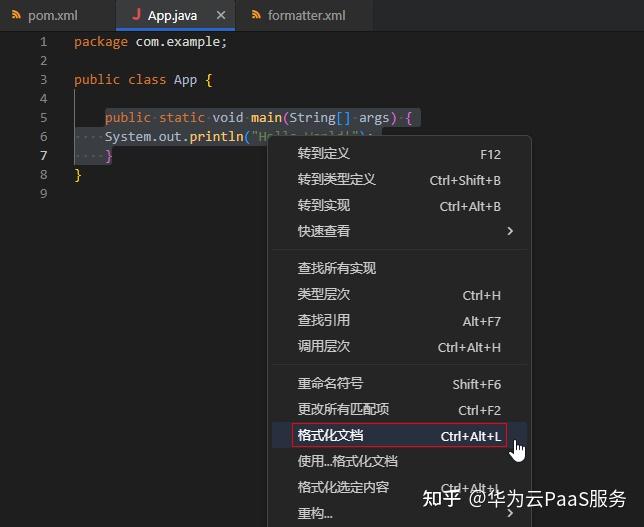The image size is (644, 527).
Task: Click the 'static' keyword on line 5
Action: [182, 118]
